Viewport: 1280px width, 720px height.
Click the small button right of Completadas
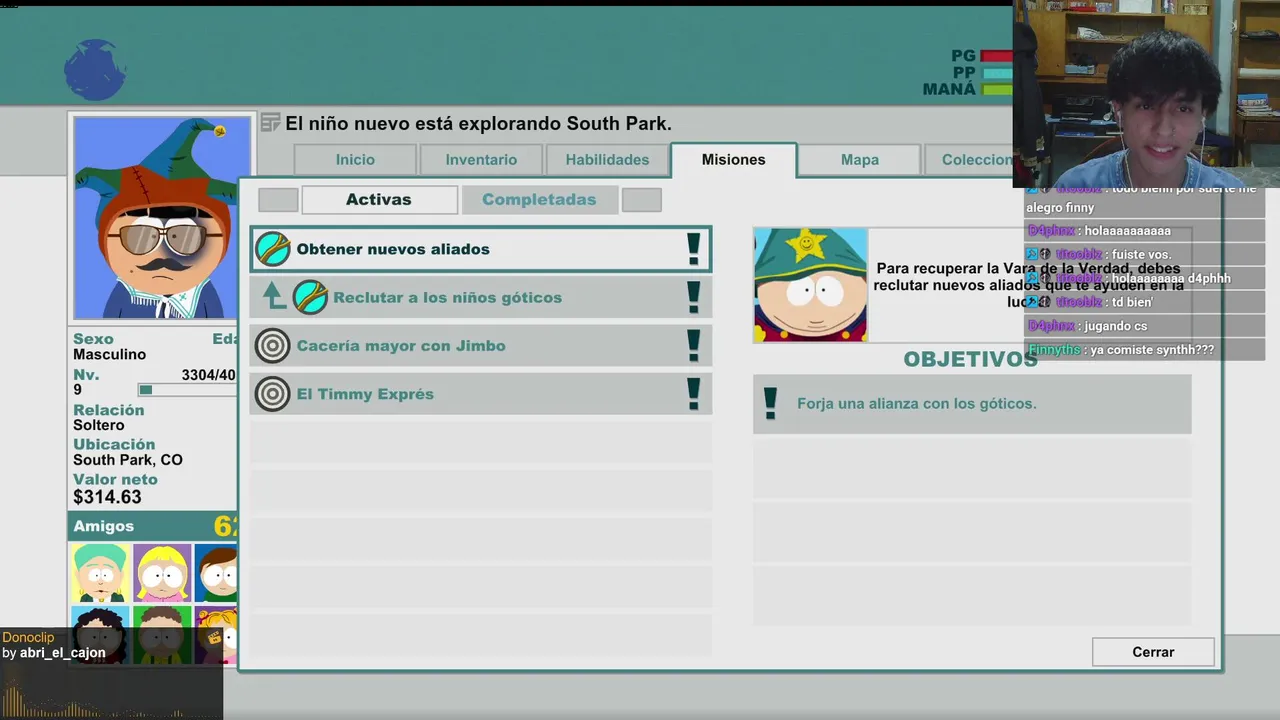641,200
